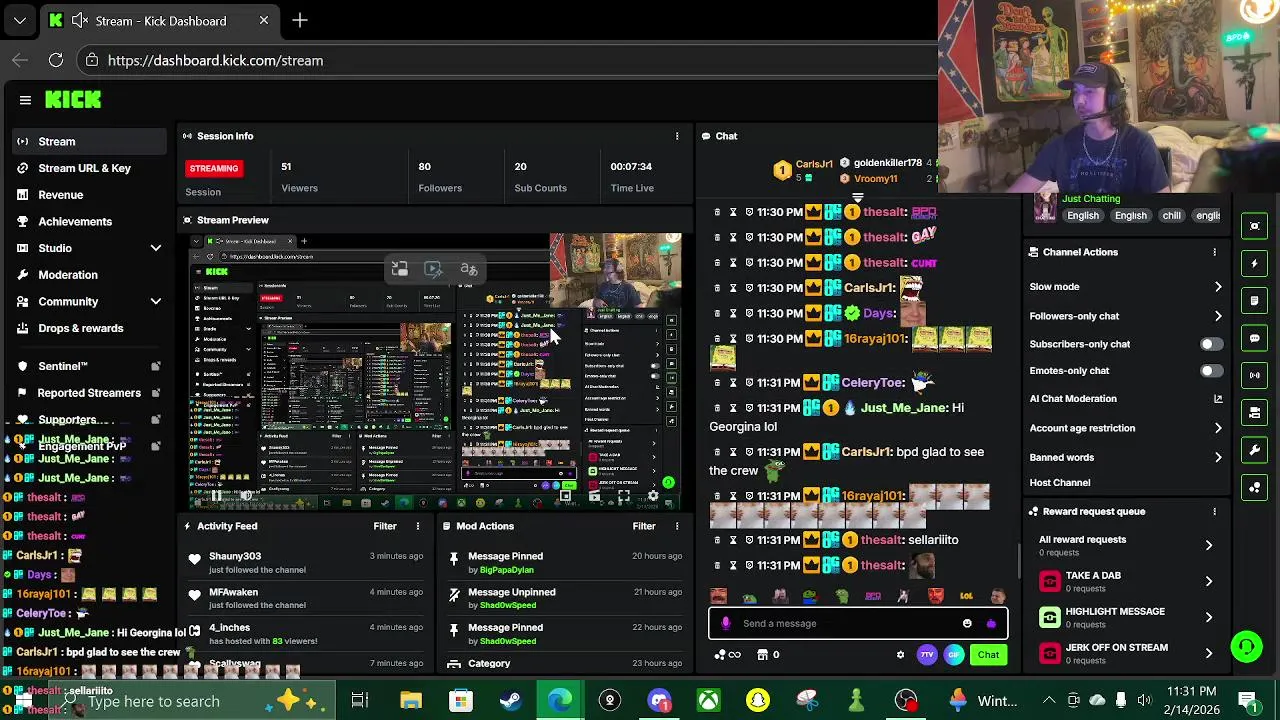Expand All reward requests
Viewport: 1280px width, 720px height.
pyautogui.click(x=1208, y=545)
